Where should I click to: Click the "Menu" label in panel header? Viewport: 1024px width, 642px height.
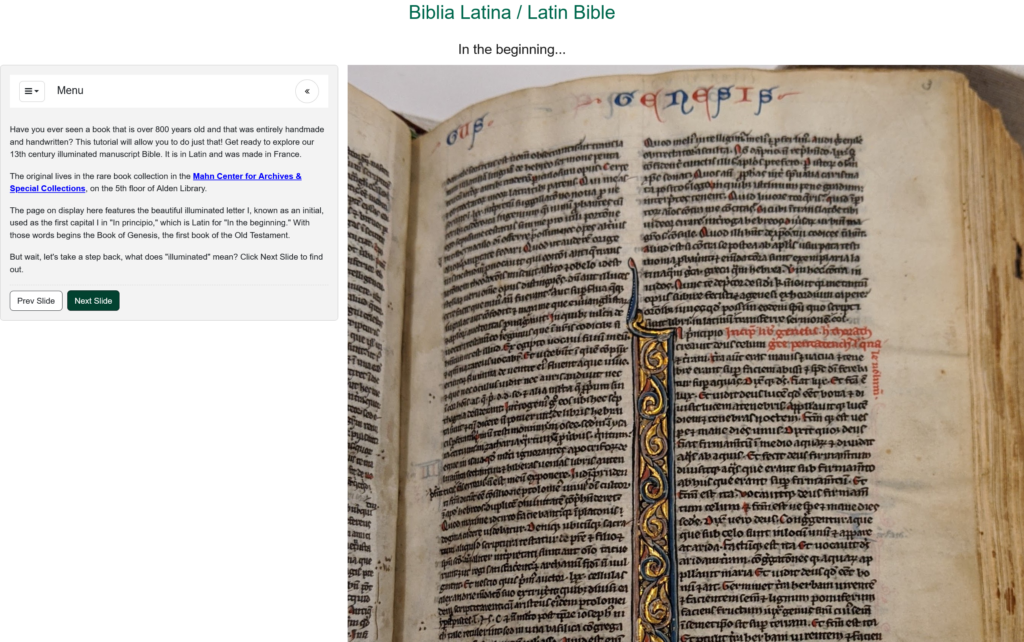click(x=70, y=91)
